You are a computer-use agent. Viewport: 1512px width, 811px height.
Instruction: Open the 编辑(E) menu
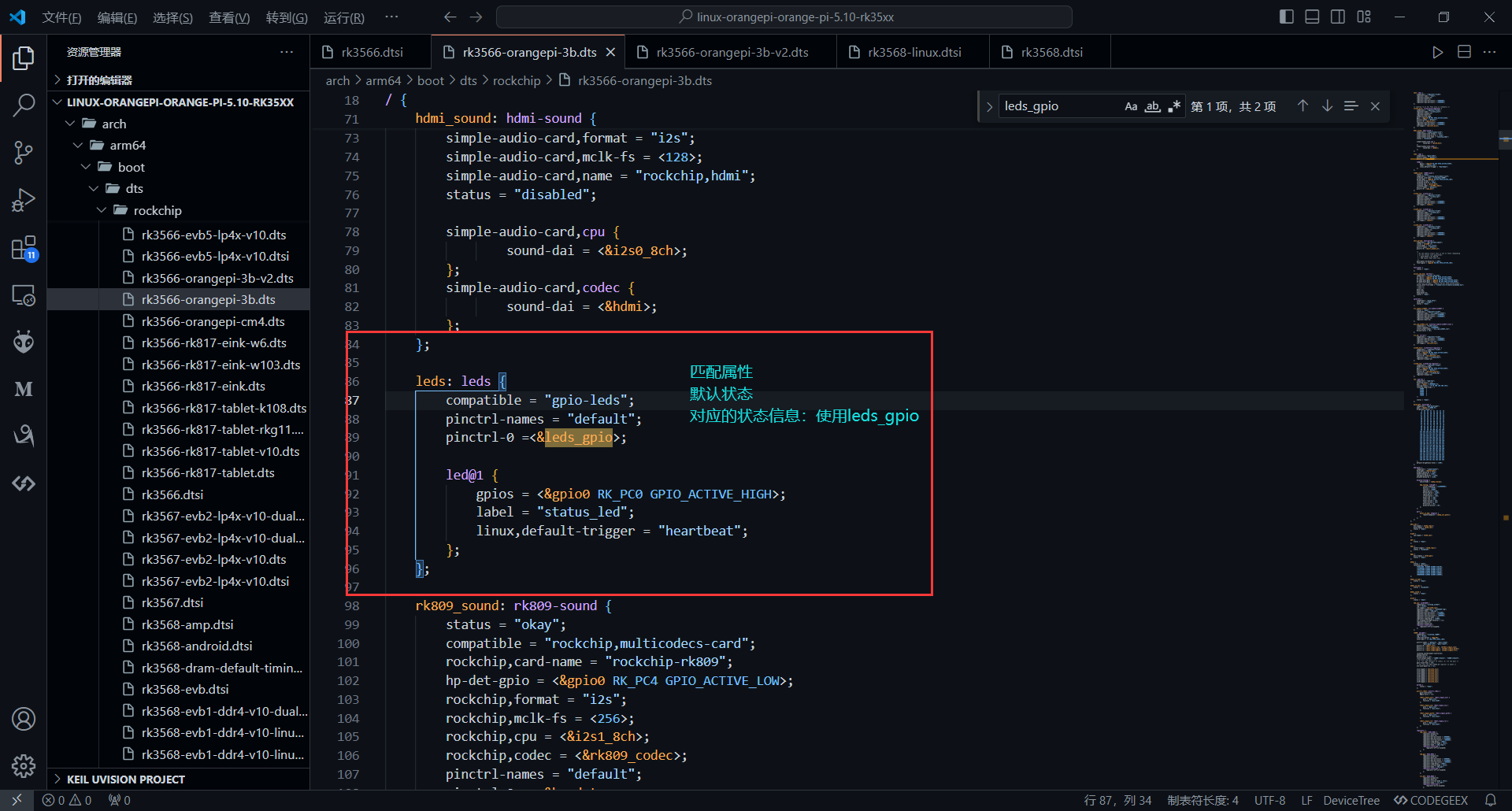(x=117, y=17)
